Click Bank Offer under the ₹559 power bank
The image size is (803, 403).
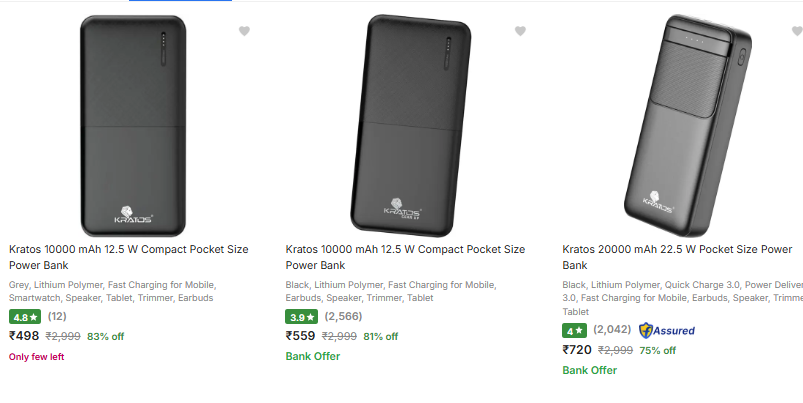(313, 356)
